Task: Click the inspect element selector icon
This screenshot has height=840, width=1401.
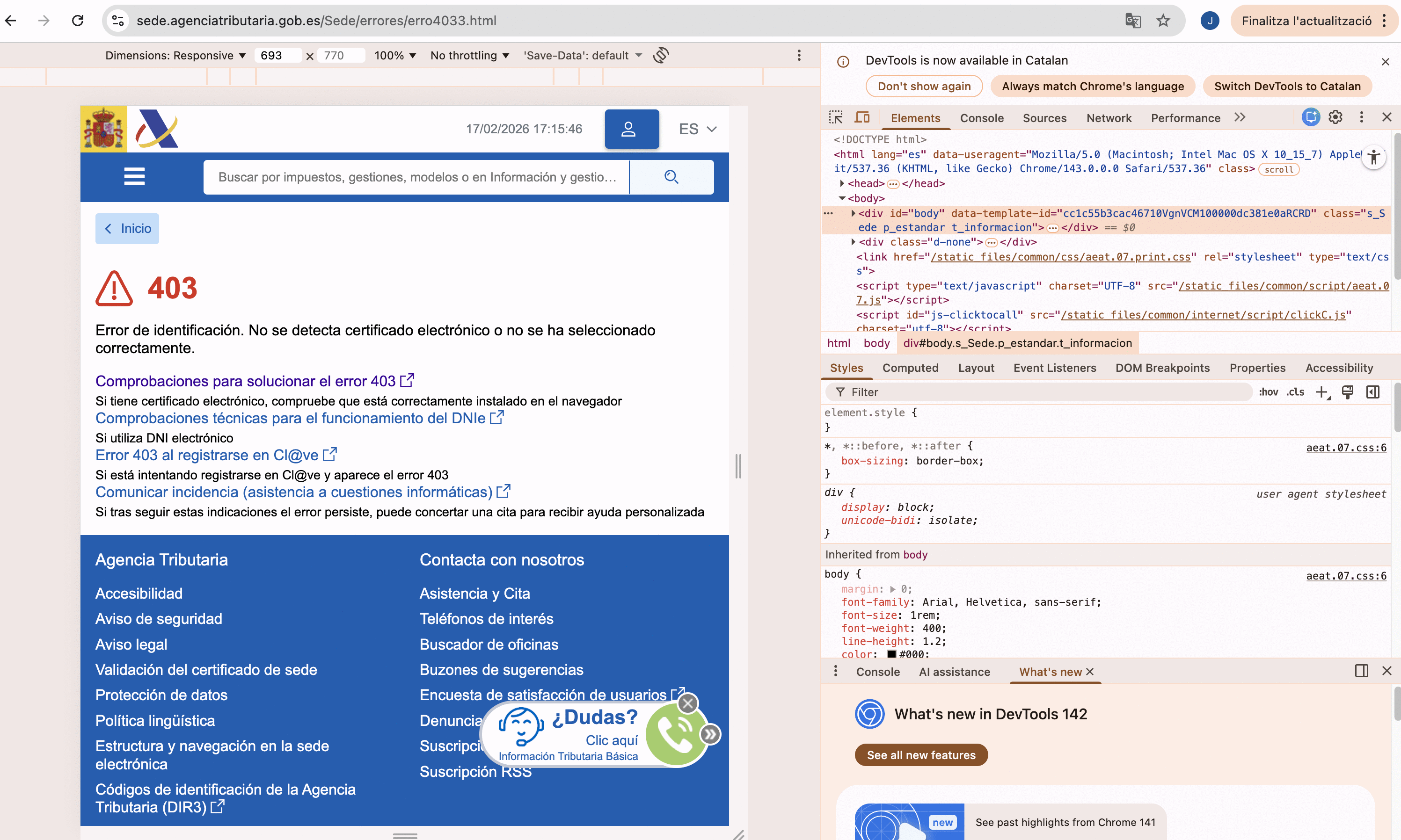Action: pos(836,117)
